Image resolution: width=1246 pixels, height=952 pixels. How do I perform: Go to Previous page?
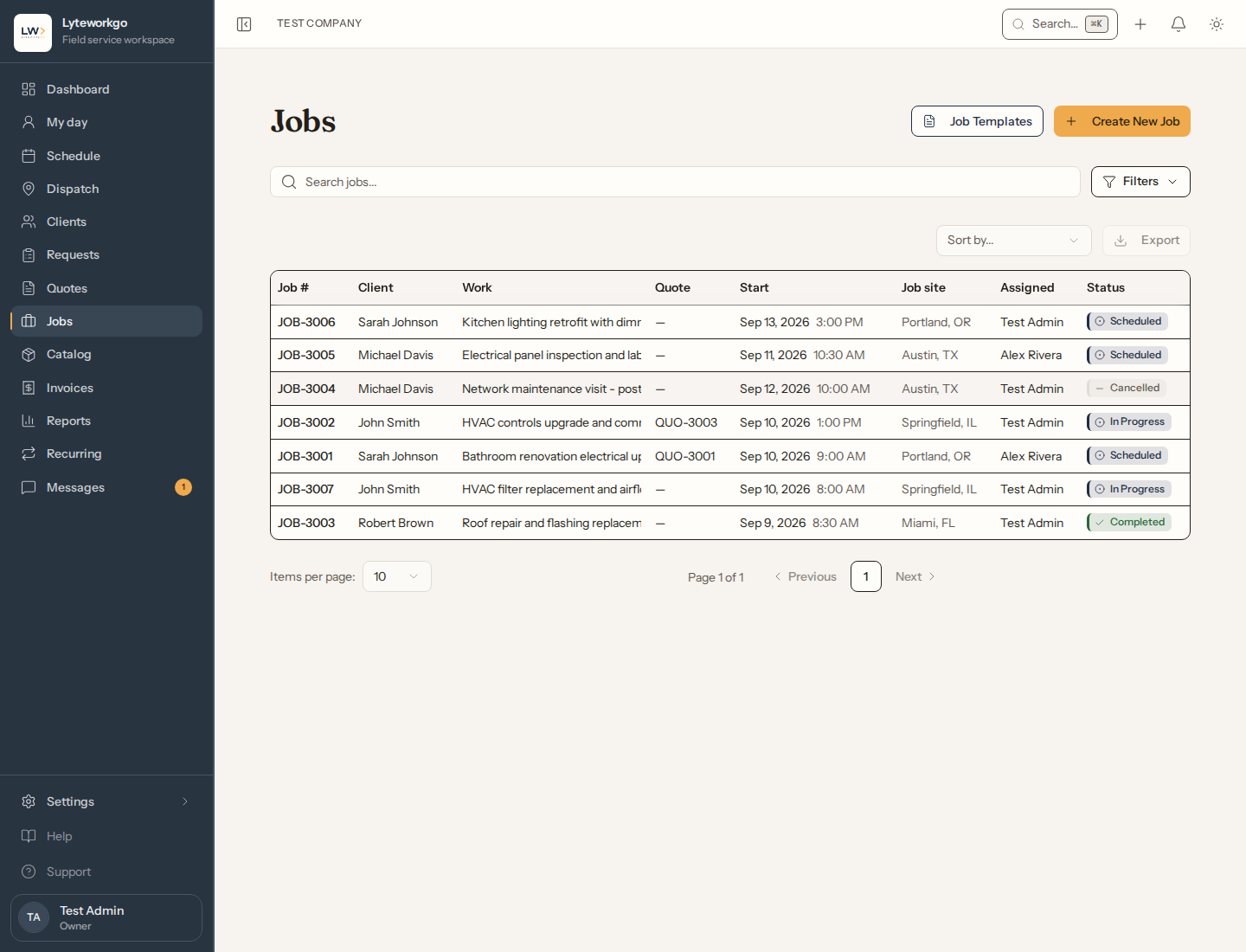pos(806,576)
